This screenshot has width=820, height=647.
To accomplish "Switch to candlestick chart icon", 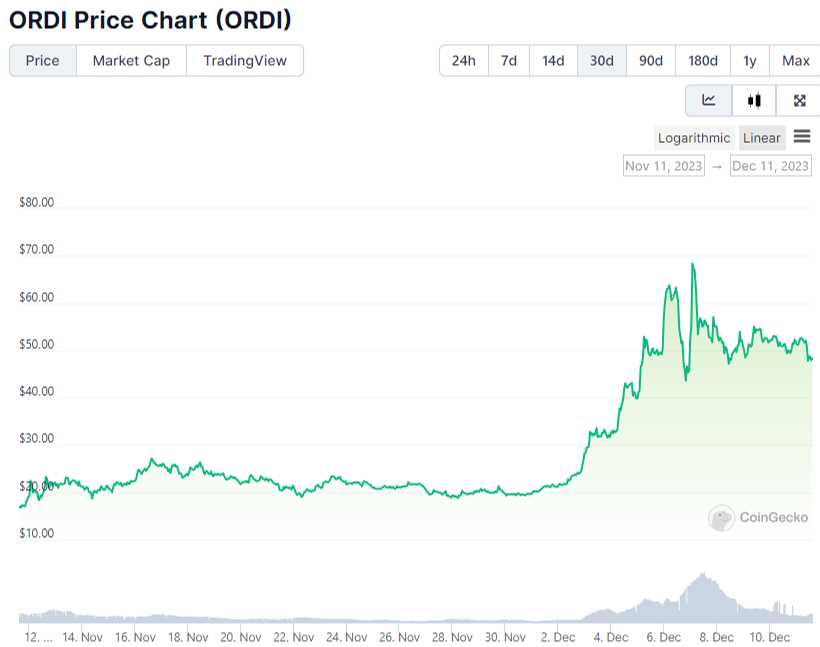I will click(x=754, y=100).
